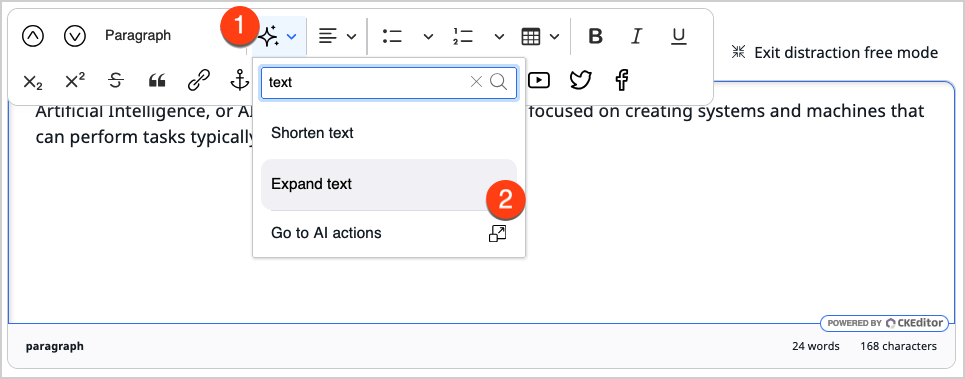Expand numbered list style options
The width and height of the screenshot is (965, 379).
500,37
